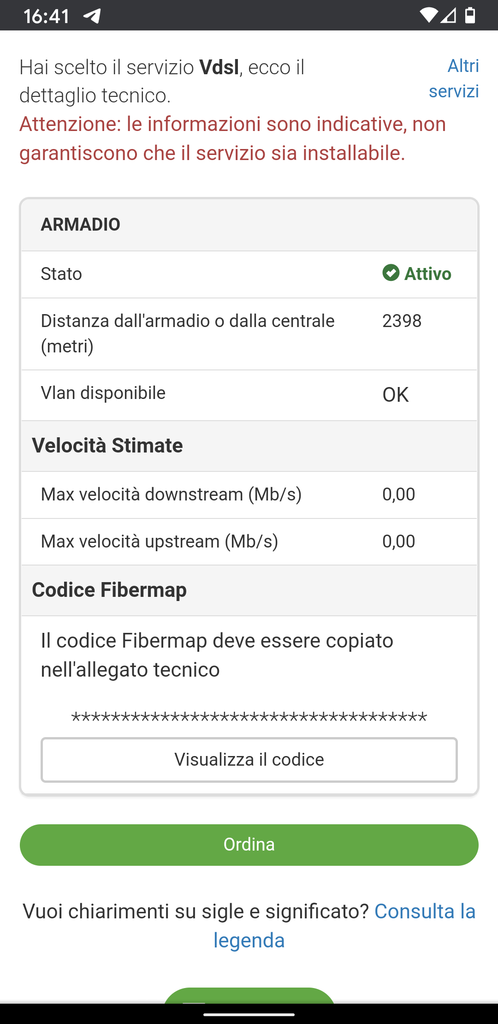Open the Consulta la legenda link
The height and width of the screenshot is (1024, 498).
point(345,925)
